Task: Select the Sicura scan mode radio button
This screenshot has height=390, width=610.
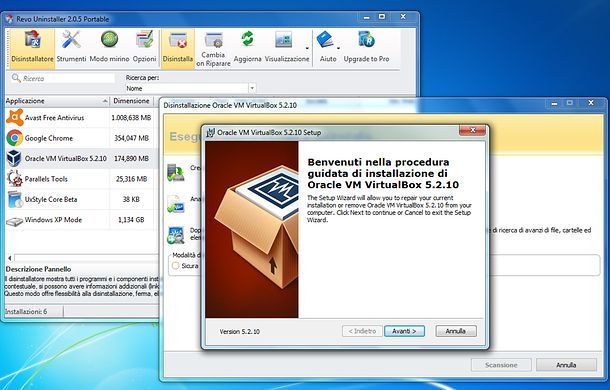Action: 175,266
